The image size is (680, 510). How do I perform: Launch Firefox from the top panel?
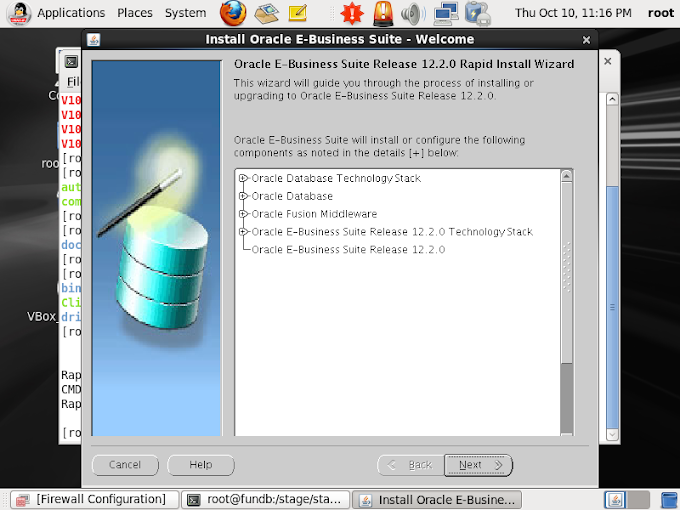(233, 13)
